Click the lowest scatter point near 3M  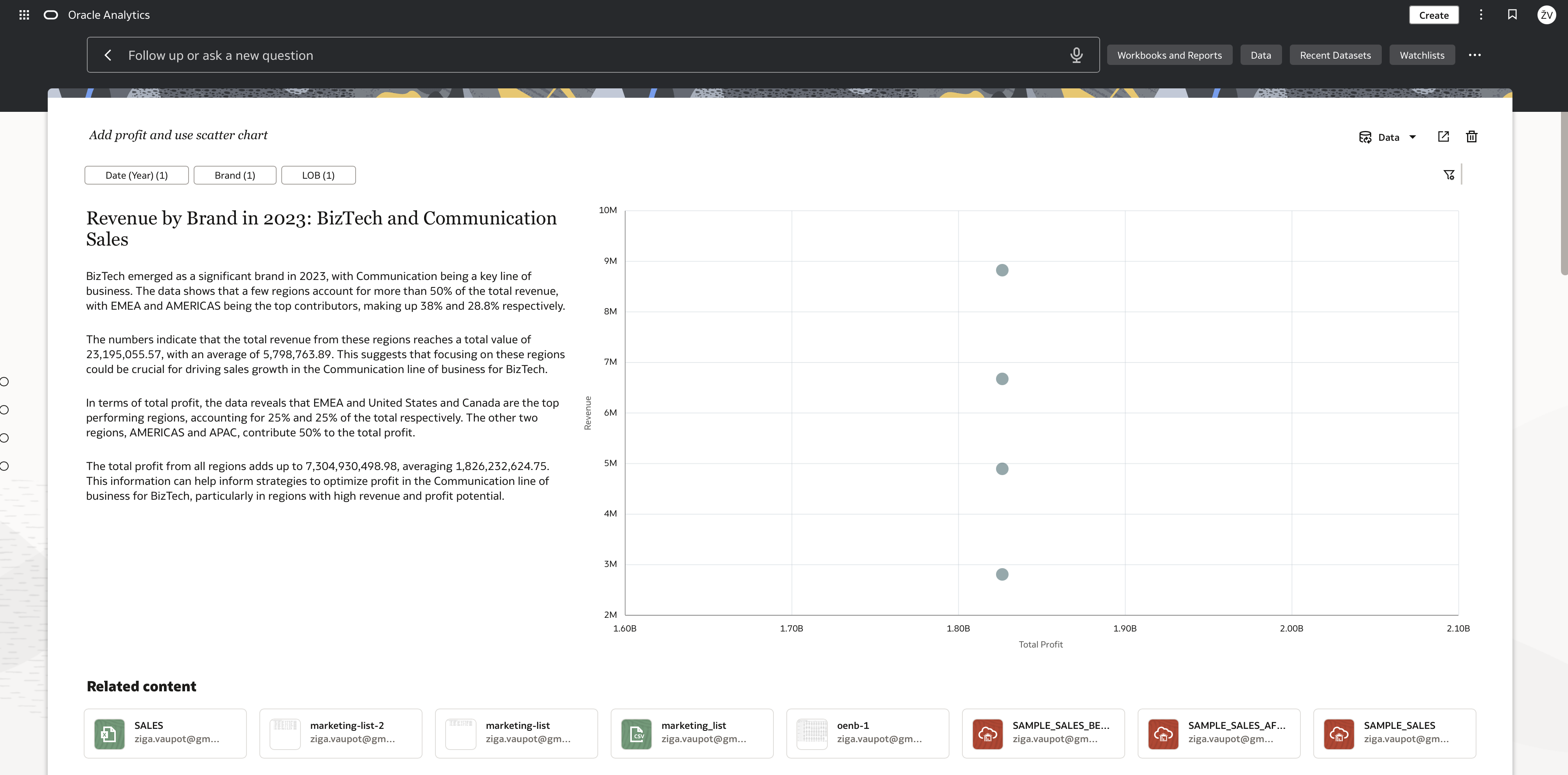[1002, 574]
